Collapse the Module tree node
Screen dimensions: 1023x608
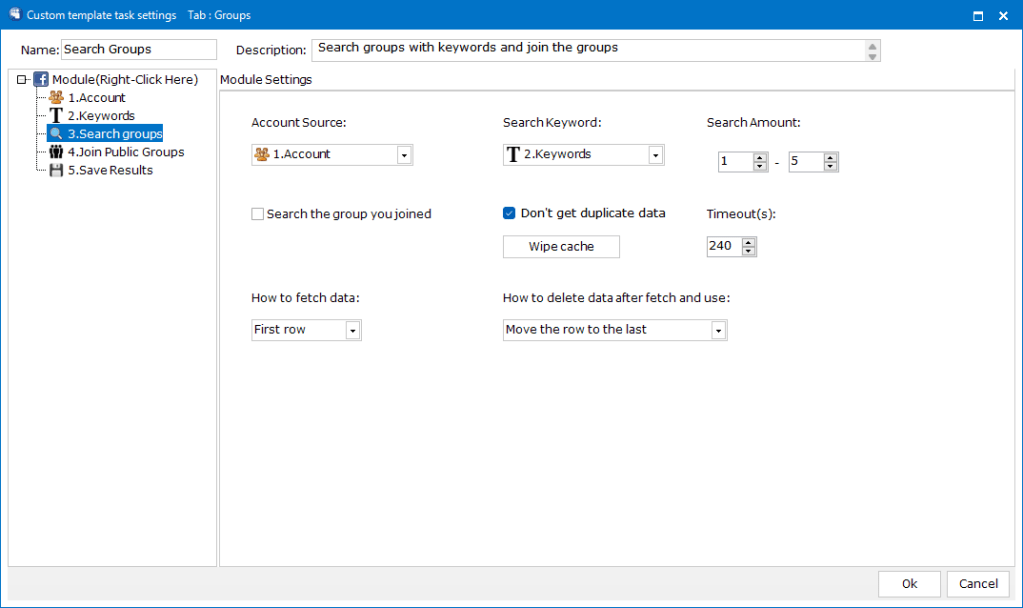coord(22,79)
